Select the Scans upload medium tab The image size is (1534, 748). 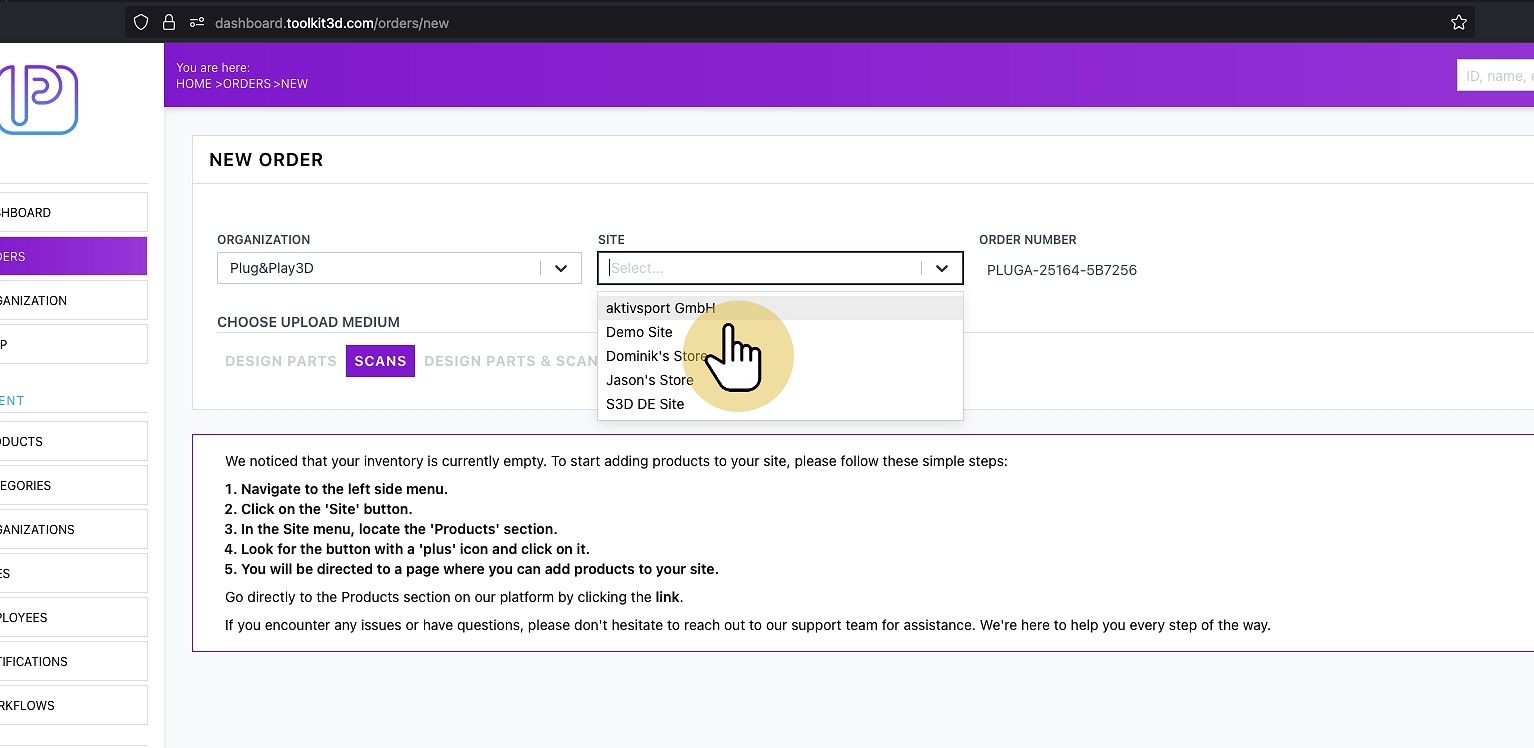tap(380, 361)
